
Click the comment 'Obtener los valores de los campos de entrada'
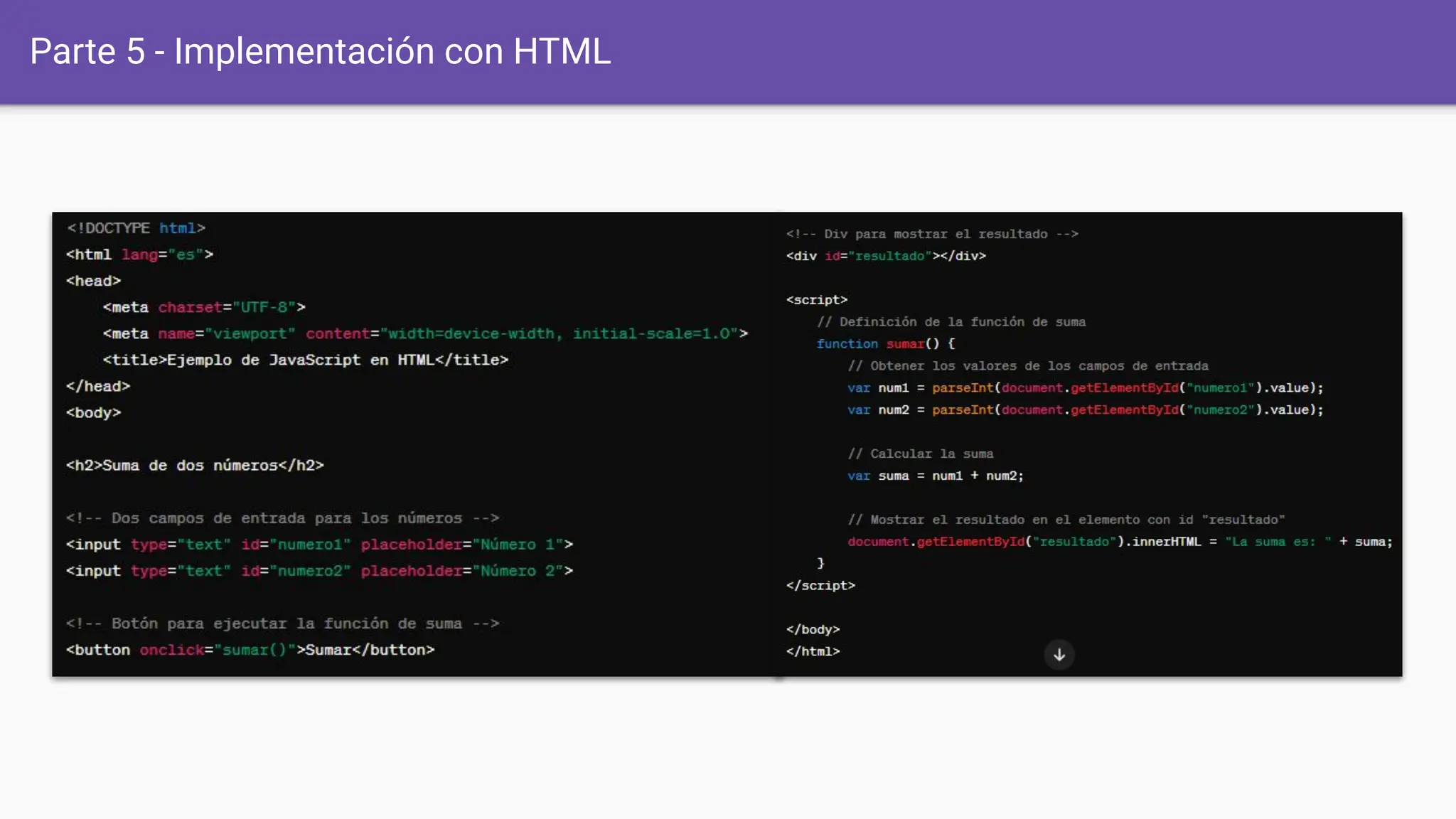coord(1028,365)
